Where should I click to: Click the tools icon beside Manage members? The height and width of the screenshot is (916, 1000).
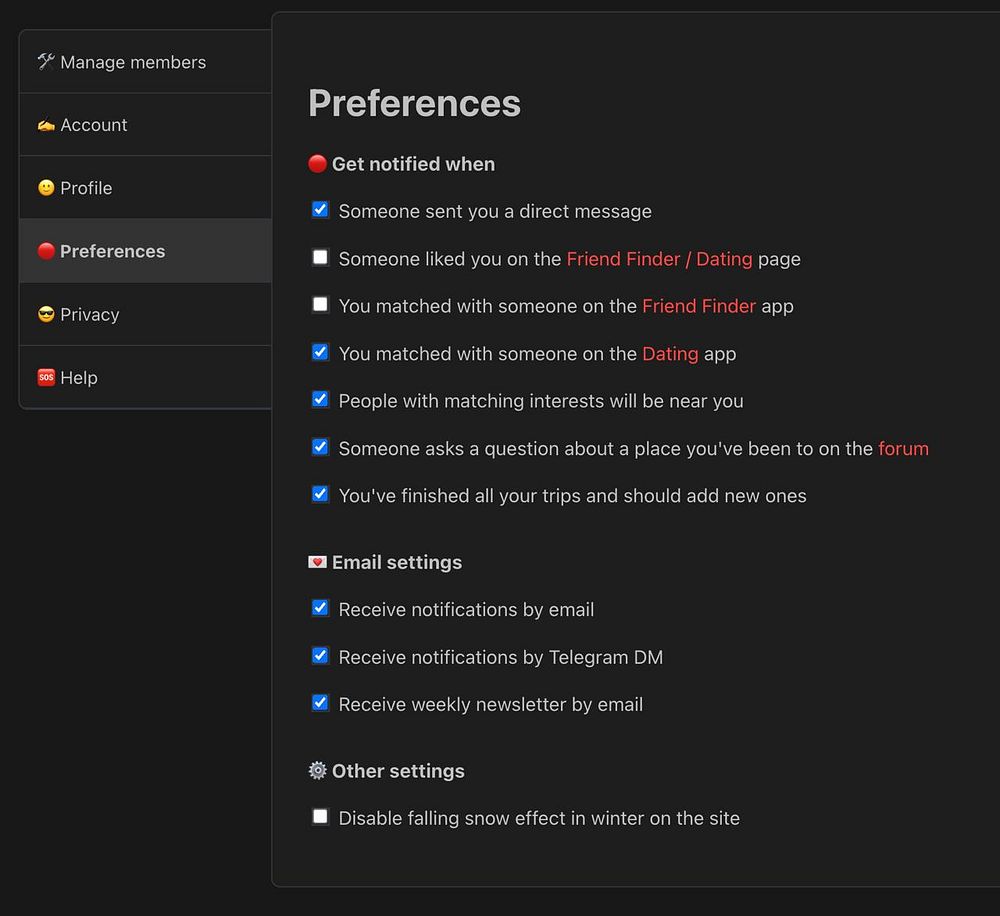[x=46, y=62]
